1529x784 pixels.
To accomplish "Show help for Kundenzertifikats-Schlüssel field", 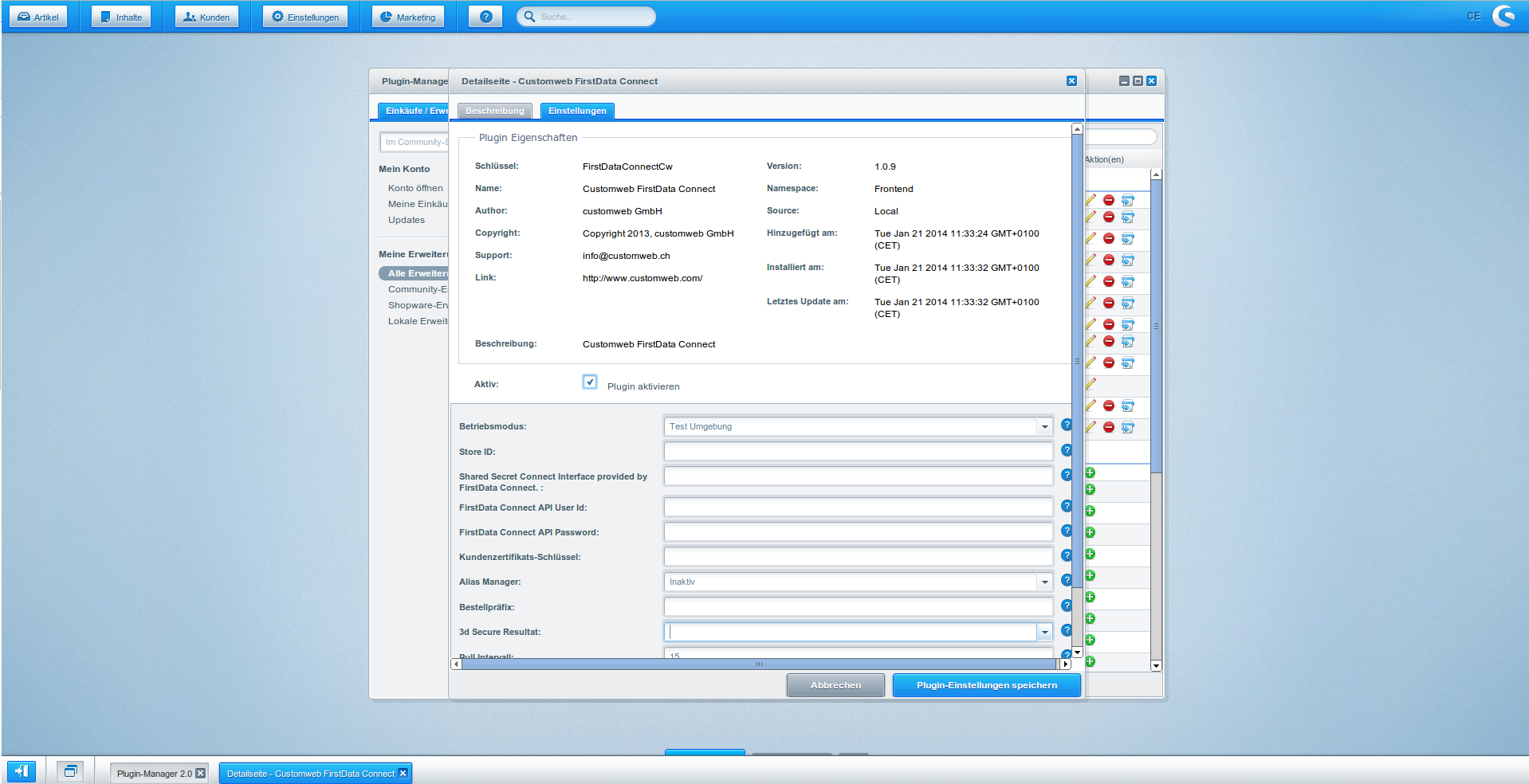I will click(1066, 556).
